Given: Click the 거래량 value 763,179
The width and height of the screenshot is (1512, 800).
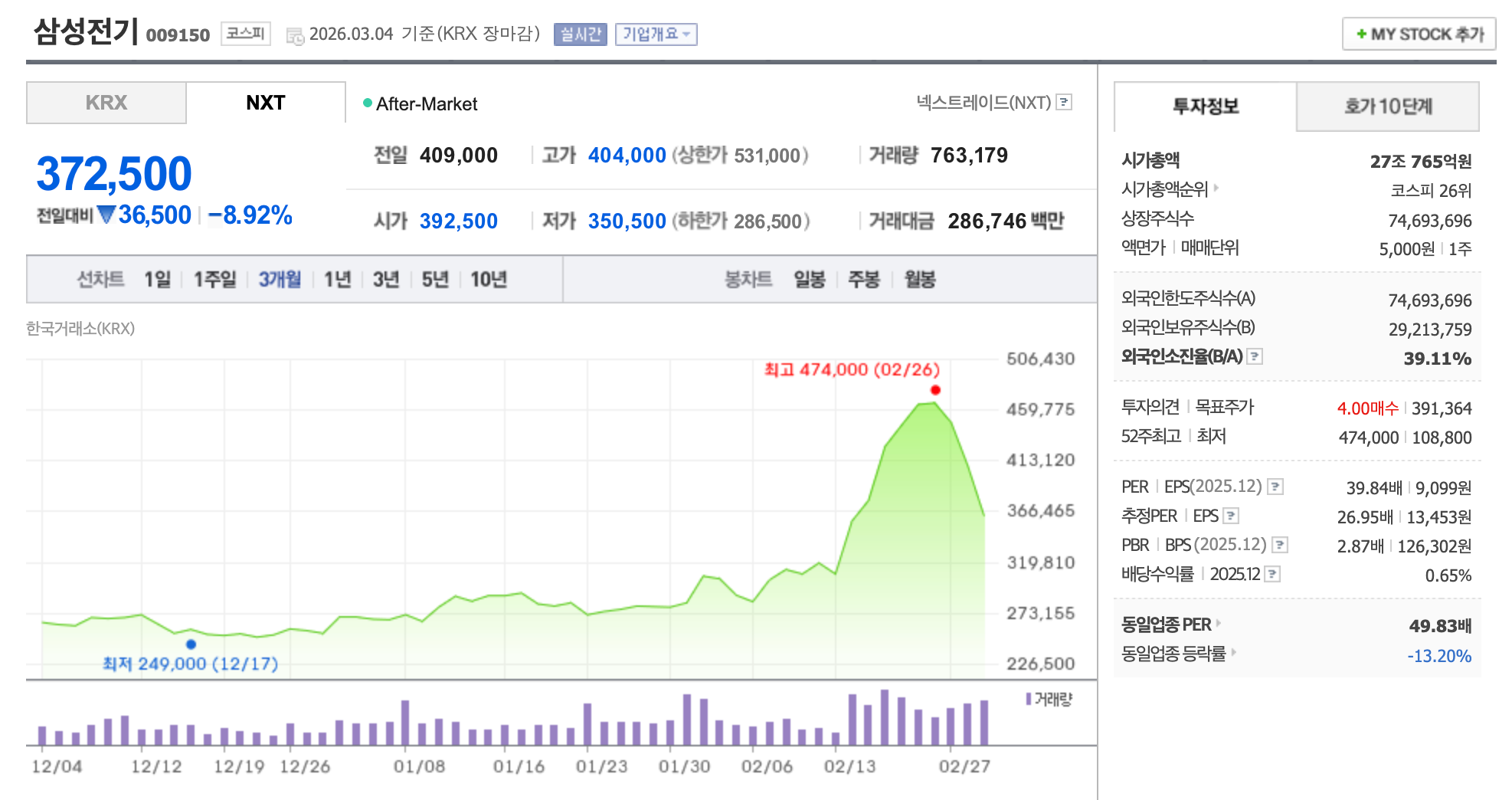Looking at the screenshot, I should coord(970,156).
